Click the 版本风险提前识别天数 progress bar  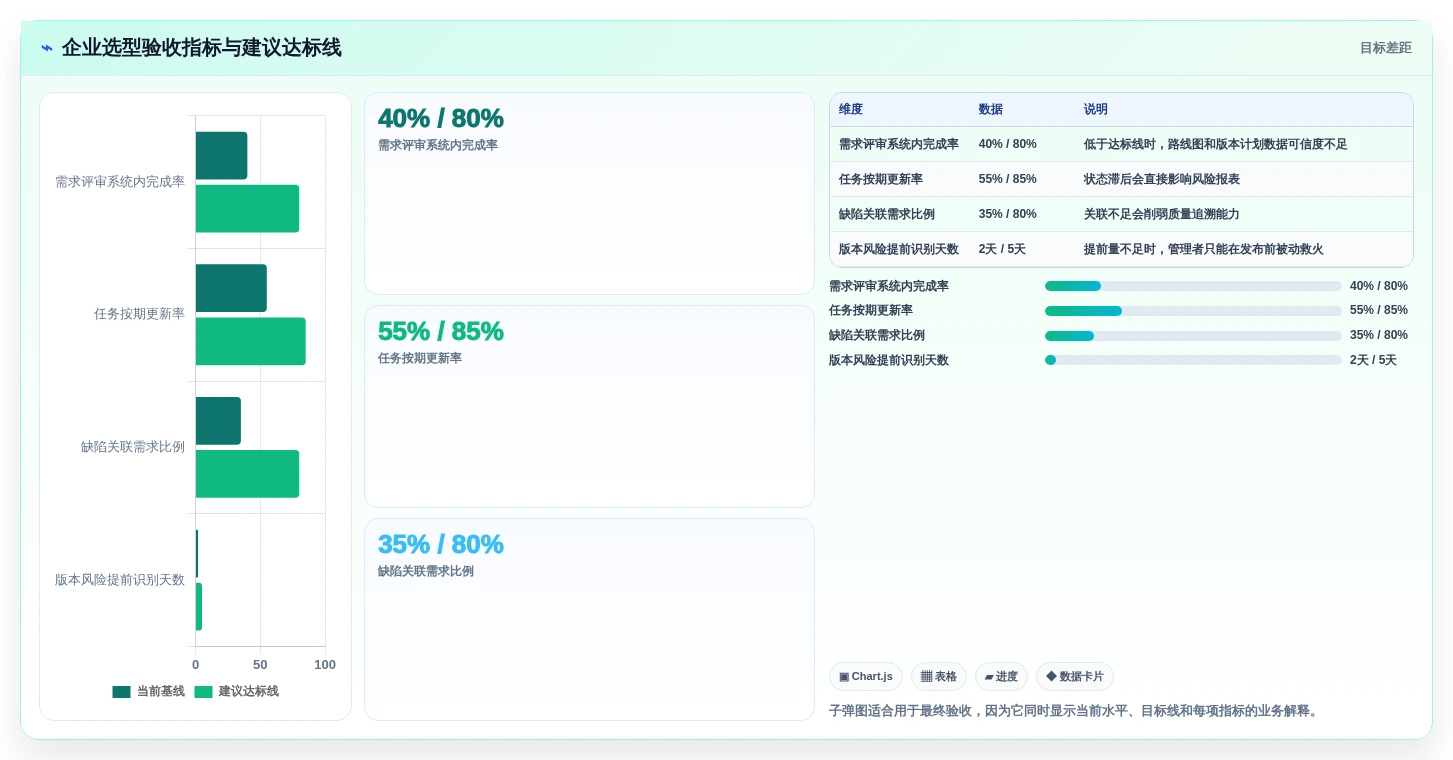pyautogui.click(x=1193, y=360)
